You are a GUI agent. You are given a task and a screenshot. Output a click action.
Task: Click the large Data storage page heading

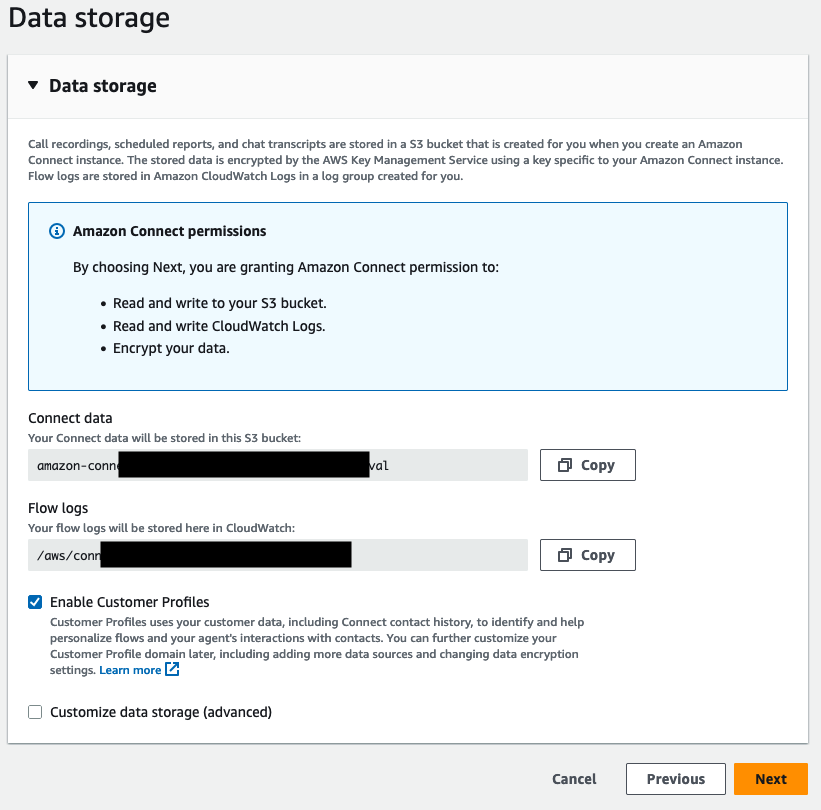(x=89, y=17)
